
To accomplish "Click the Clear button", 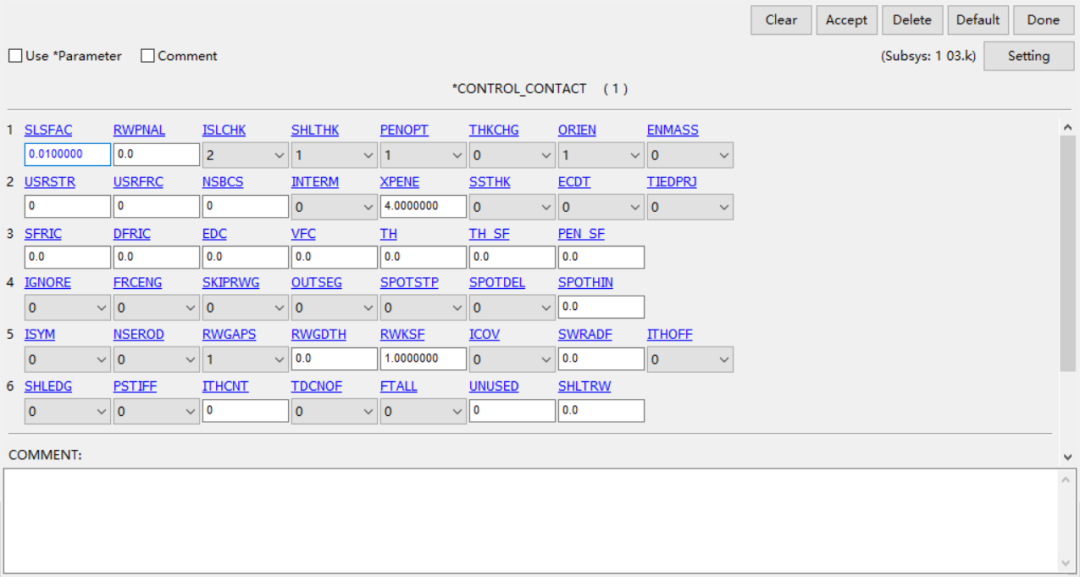I will (781, 20).
